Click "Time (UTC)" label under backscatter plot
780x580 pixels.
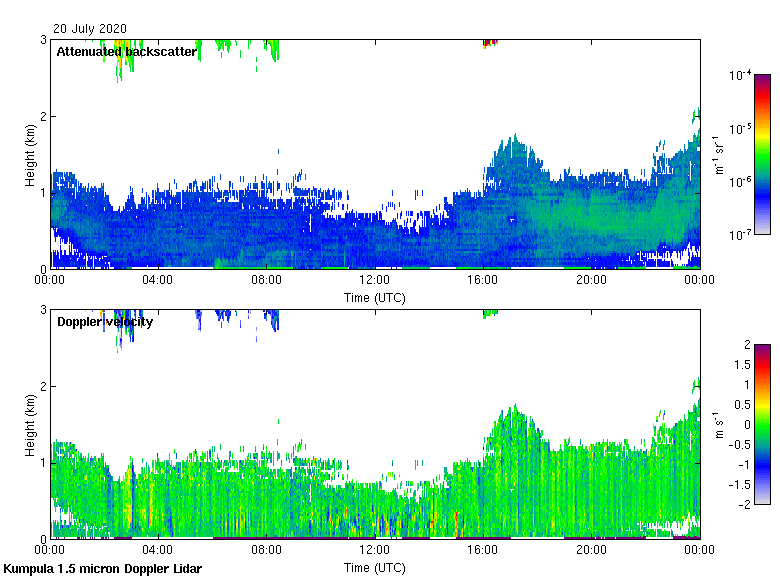click(x=375, y=297)
